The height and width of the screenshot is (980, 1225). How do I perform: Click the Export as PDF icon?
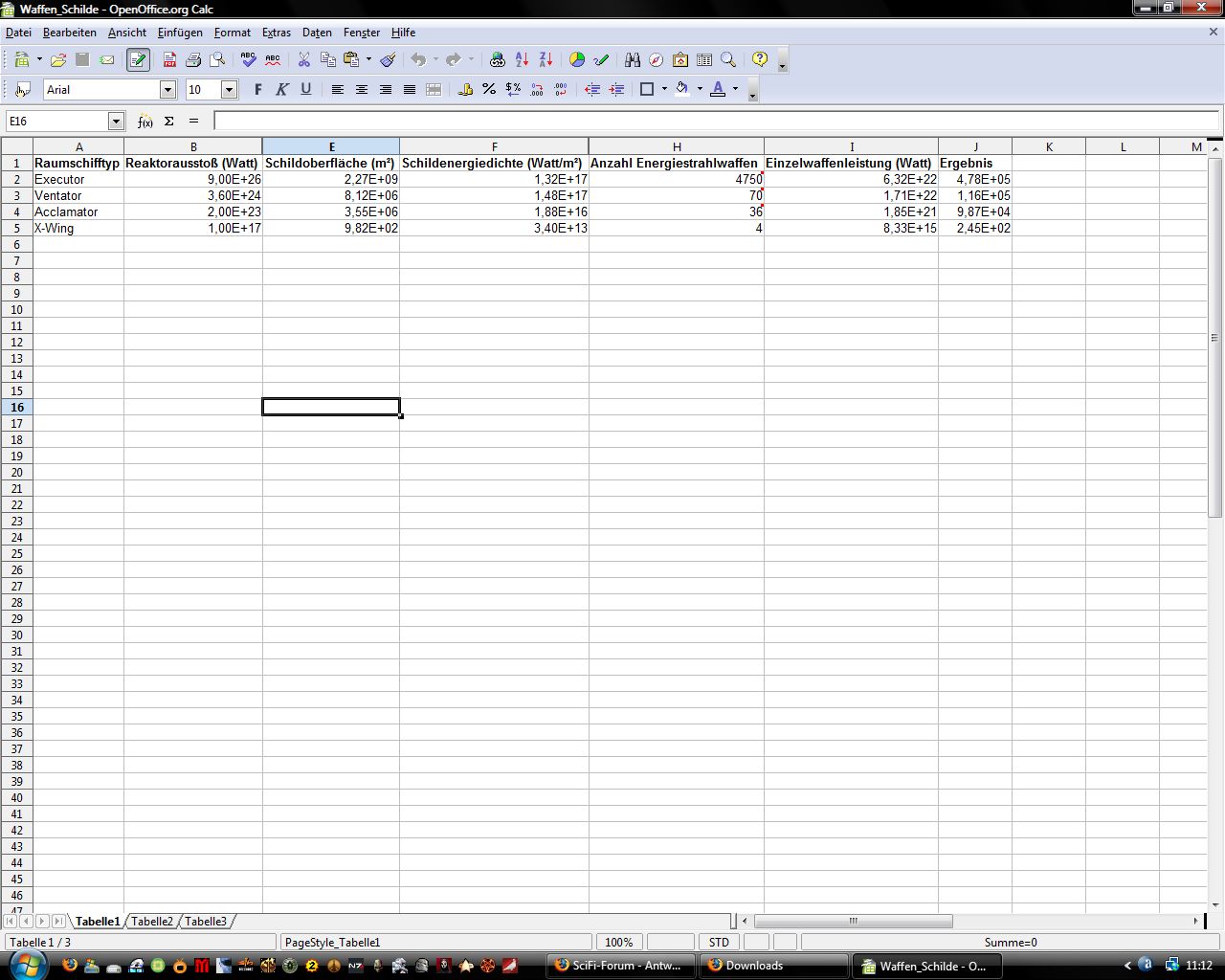tap(169, 60)
